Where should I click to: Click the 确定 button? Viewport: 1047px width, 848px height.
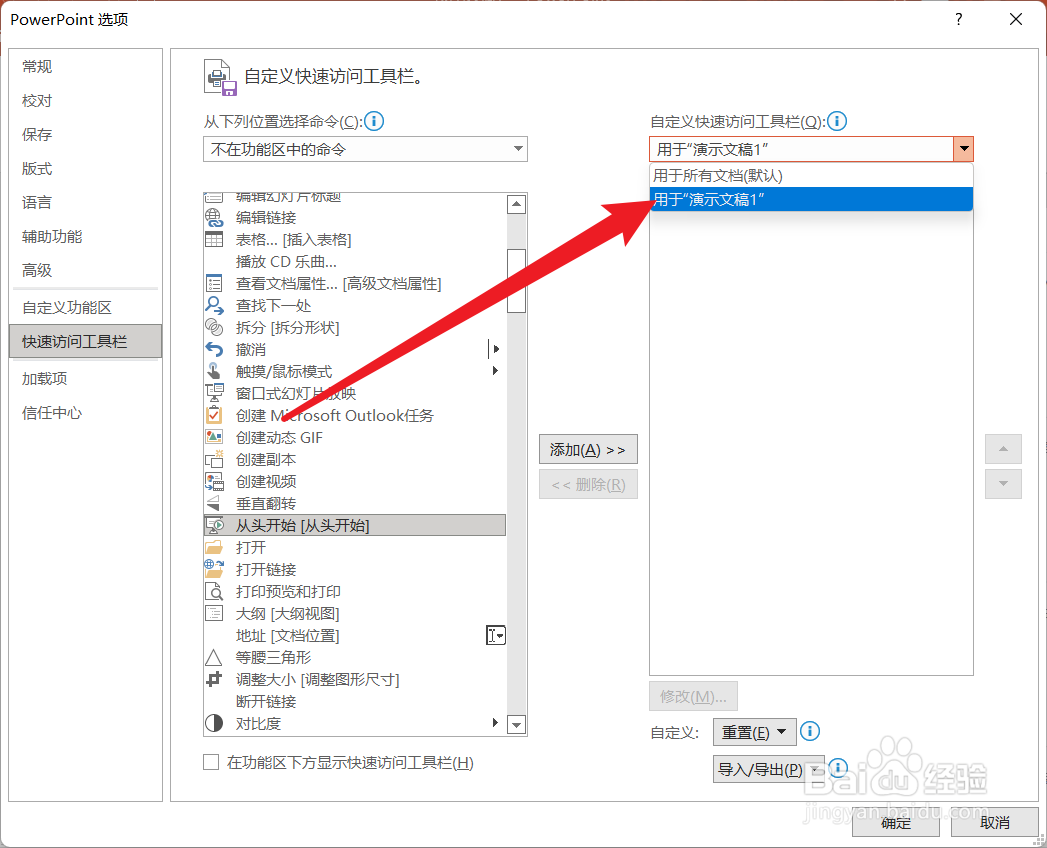coord(895,823)
